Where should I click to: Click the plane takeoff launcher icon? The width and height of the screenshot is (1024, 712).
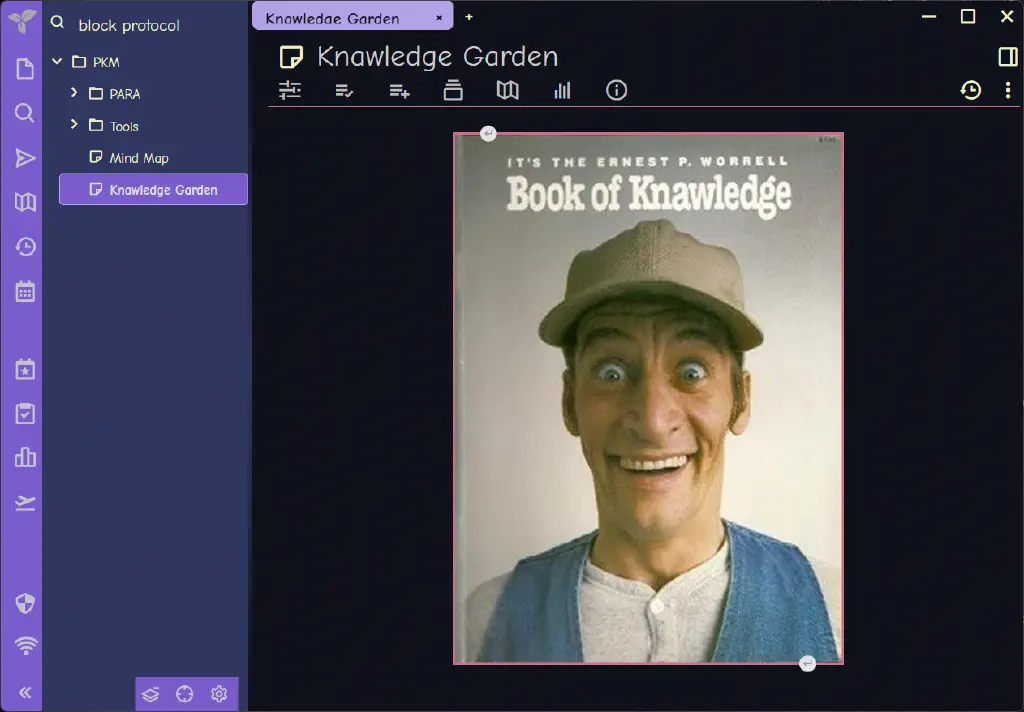pos(25,502)
